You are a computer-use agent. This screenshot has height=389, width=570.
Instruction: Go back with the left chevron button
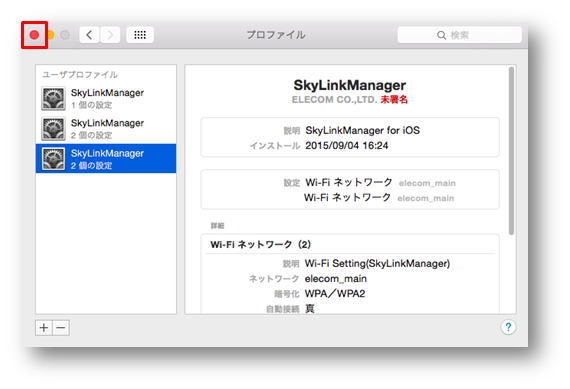click(89, 35)
